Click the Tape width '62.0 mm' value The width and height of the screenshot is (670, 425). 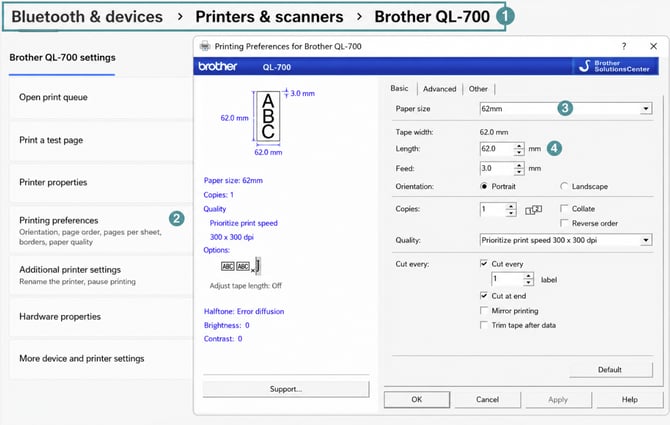(494, 132)
